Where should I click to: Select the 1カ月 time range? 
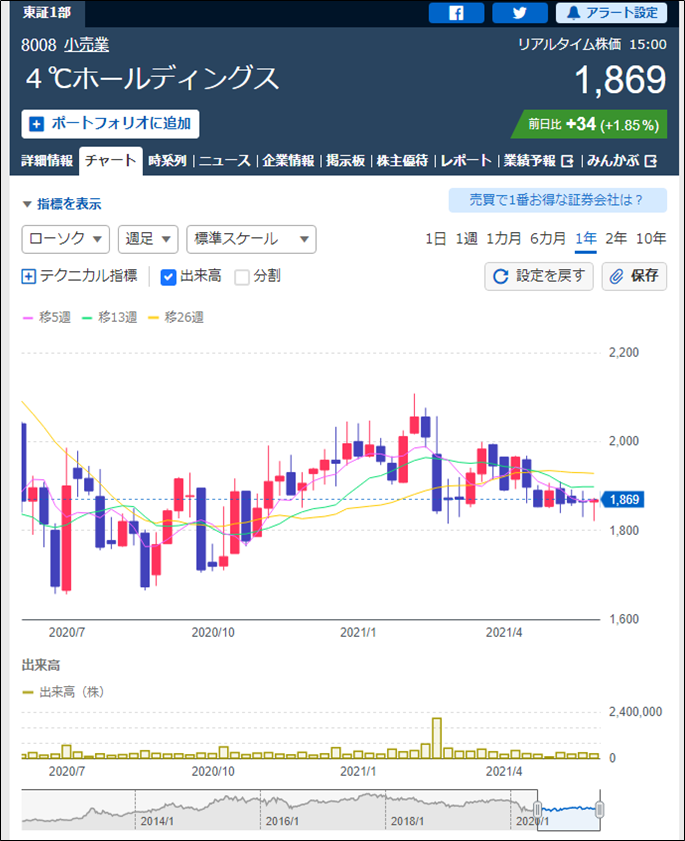tap(503, 239)
